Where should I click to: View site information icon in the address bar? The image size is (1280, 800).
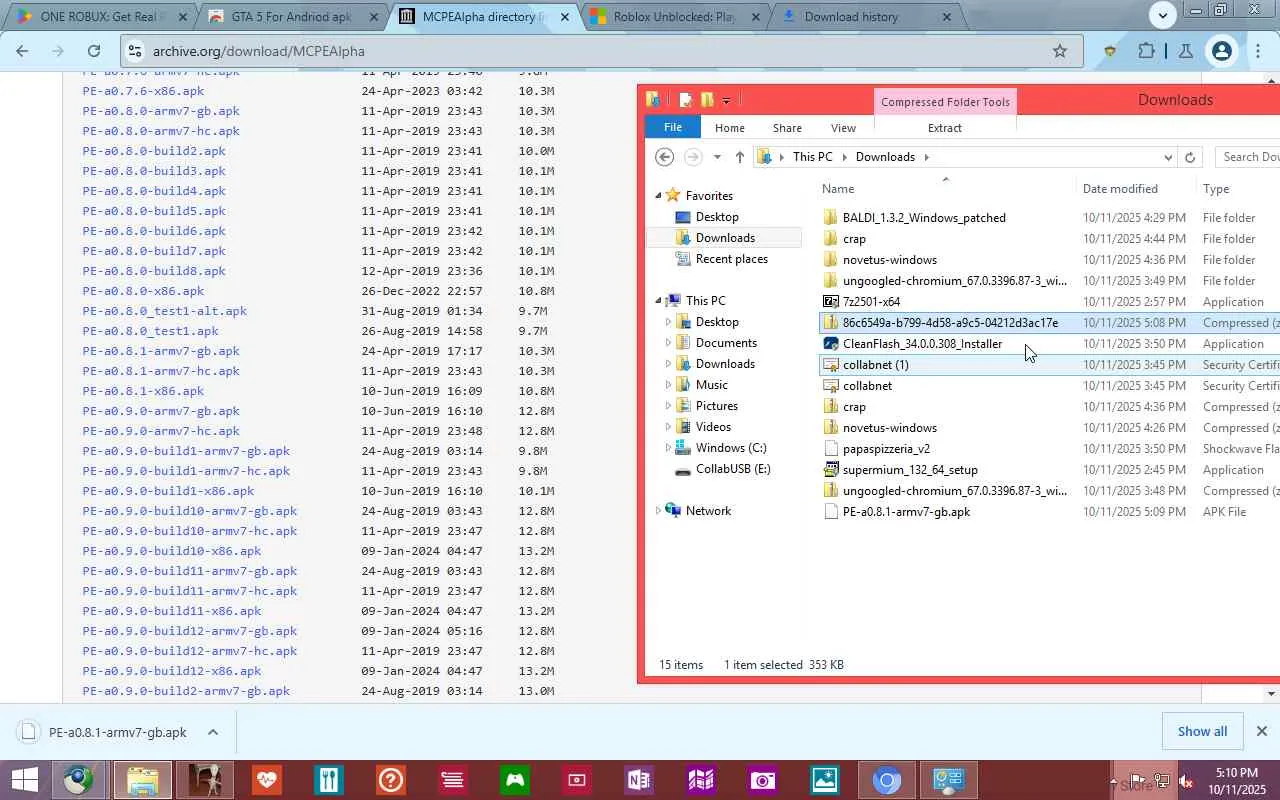coord(137,51)
